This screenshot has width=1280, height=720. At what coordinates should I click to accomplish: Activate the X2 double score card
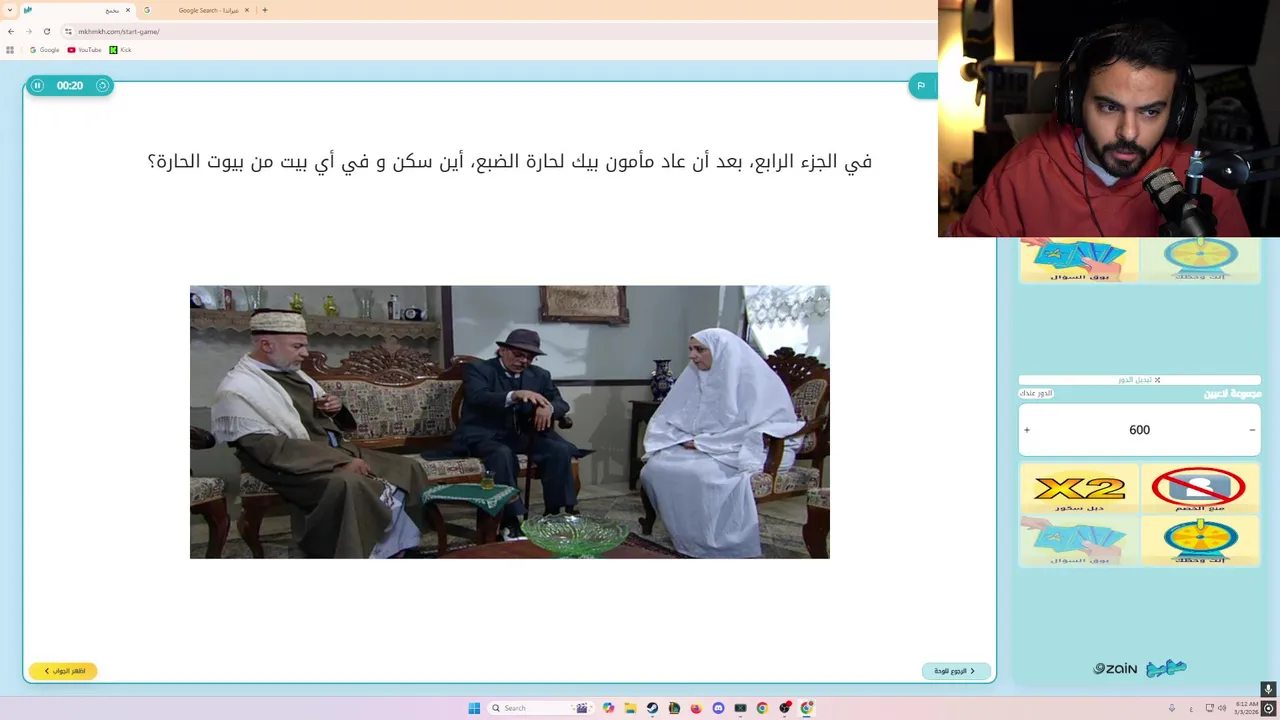click(x=1079, y=489)
